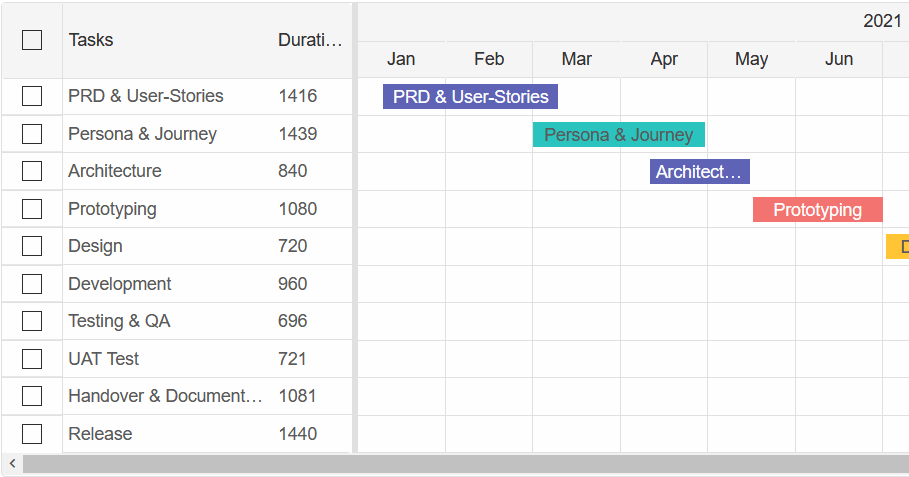The height and width of the screenshot is (477, 909).
Task: Check the PRD & User-Stories row checkbox
Action: [x=32, y=96]
